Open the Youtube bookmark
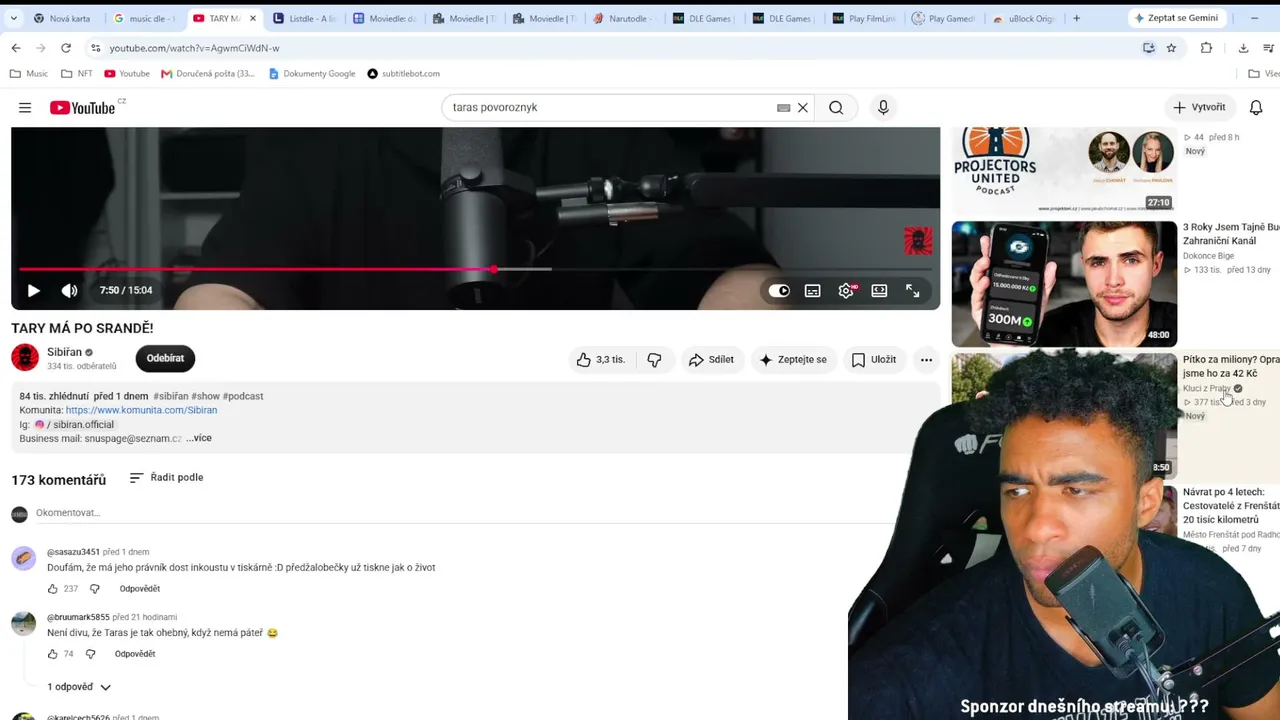Screen dimensions: 1280x720 pos(127,74)
